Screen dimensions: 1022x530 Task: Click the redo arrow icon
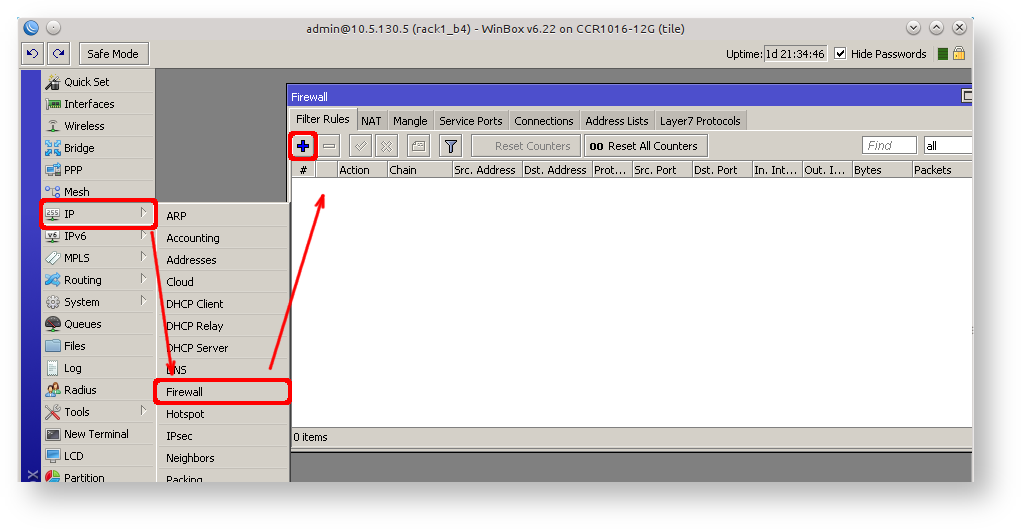point(59,54)
